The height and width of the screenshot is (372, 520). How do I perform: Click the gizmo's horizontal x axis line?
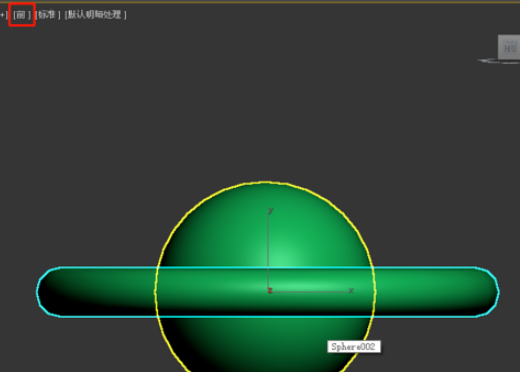[310, 292]
